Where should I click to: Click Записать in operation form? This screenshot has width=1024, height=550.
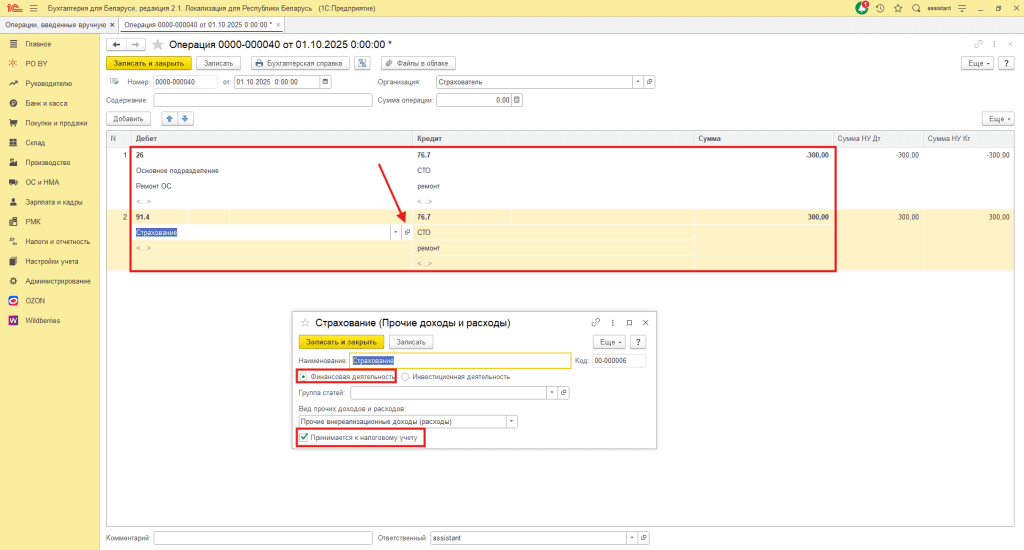point(218,63)
